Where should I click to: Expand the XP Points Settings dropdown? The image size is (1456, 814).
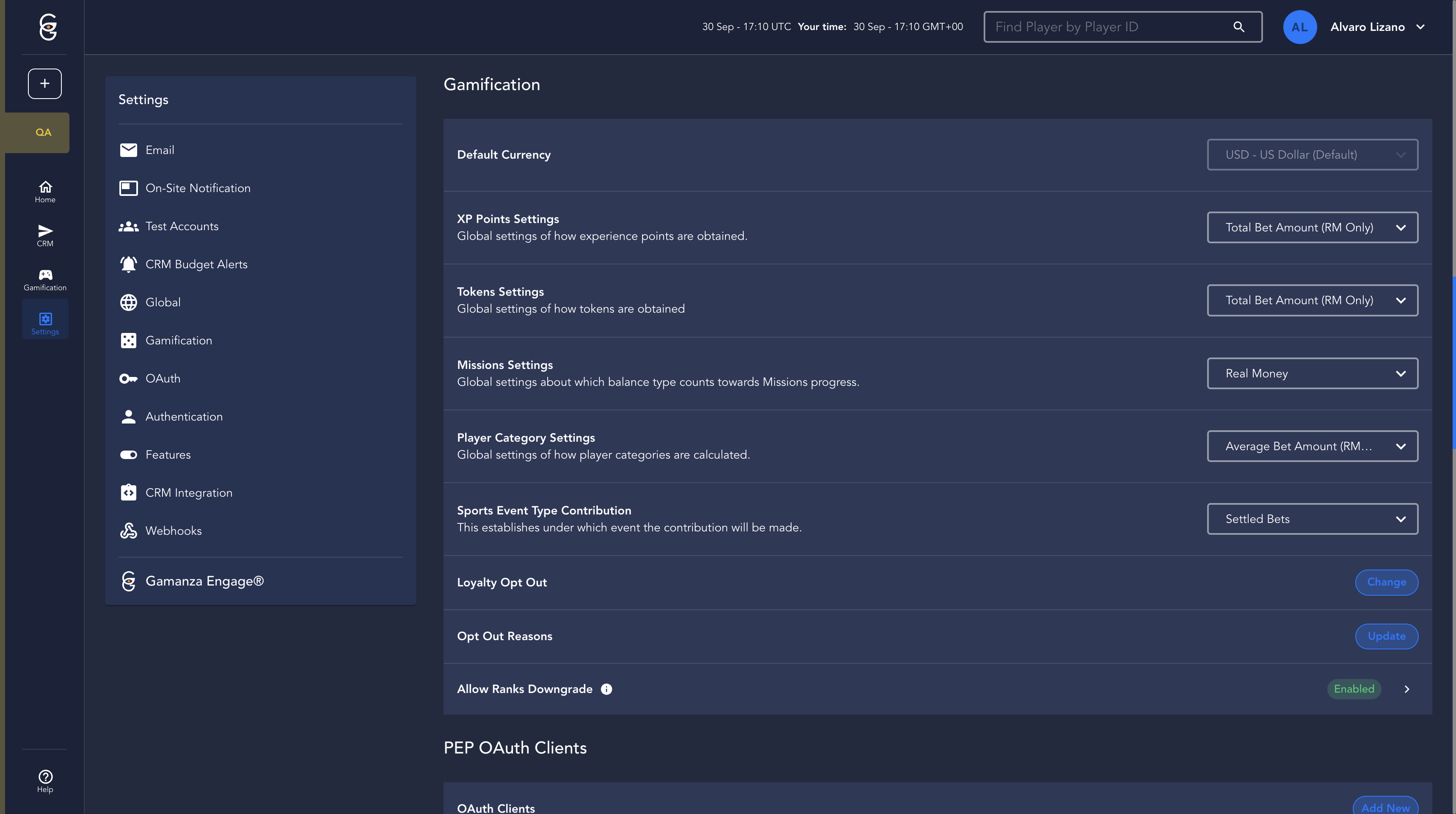click(1312, 228)
